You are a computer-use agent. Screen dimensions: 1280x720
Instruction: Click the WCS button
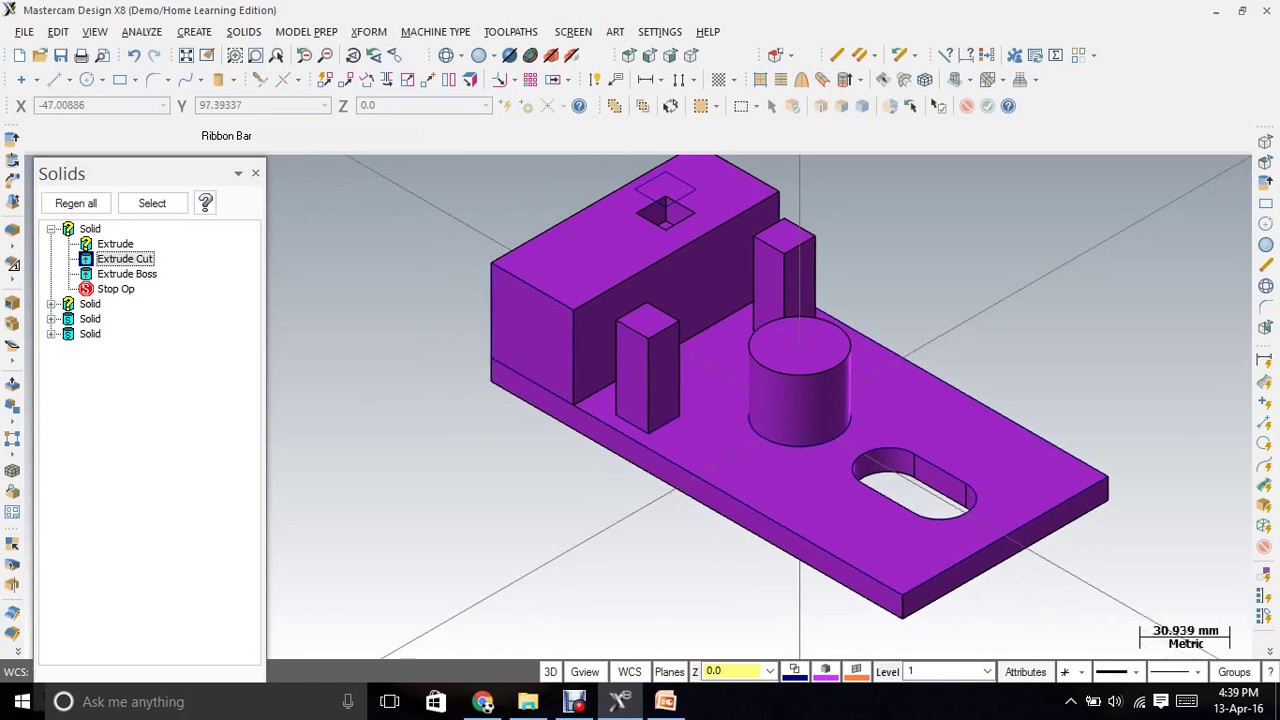629,672
